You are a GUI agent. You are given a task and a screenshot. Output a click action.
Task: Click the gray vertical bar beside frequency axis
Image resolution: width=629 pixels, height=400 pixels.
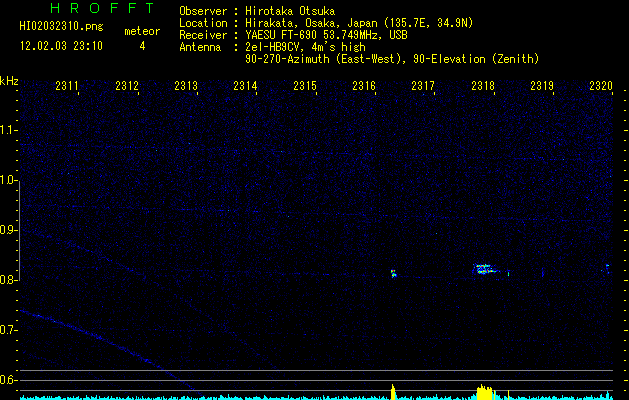(x=20, y=230)
